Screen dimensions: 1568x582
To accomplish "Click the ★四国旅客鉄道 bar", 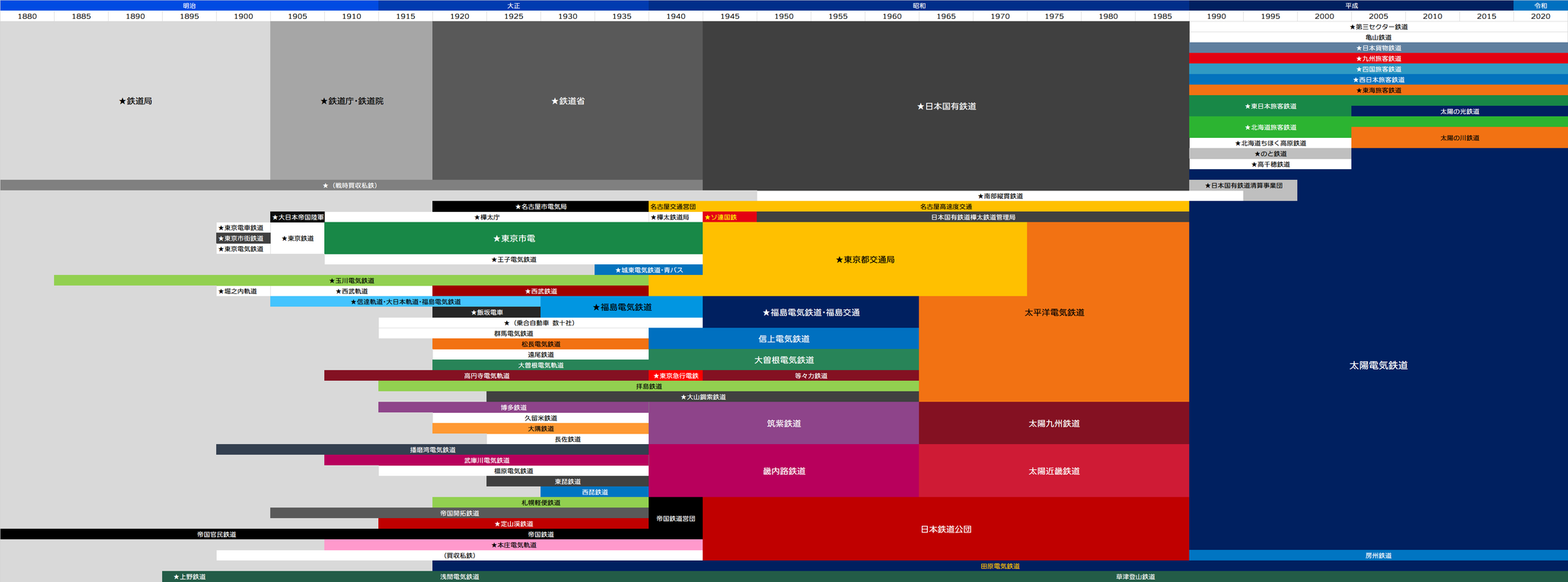I will click(x=1378, y=69).
